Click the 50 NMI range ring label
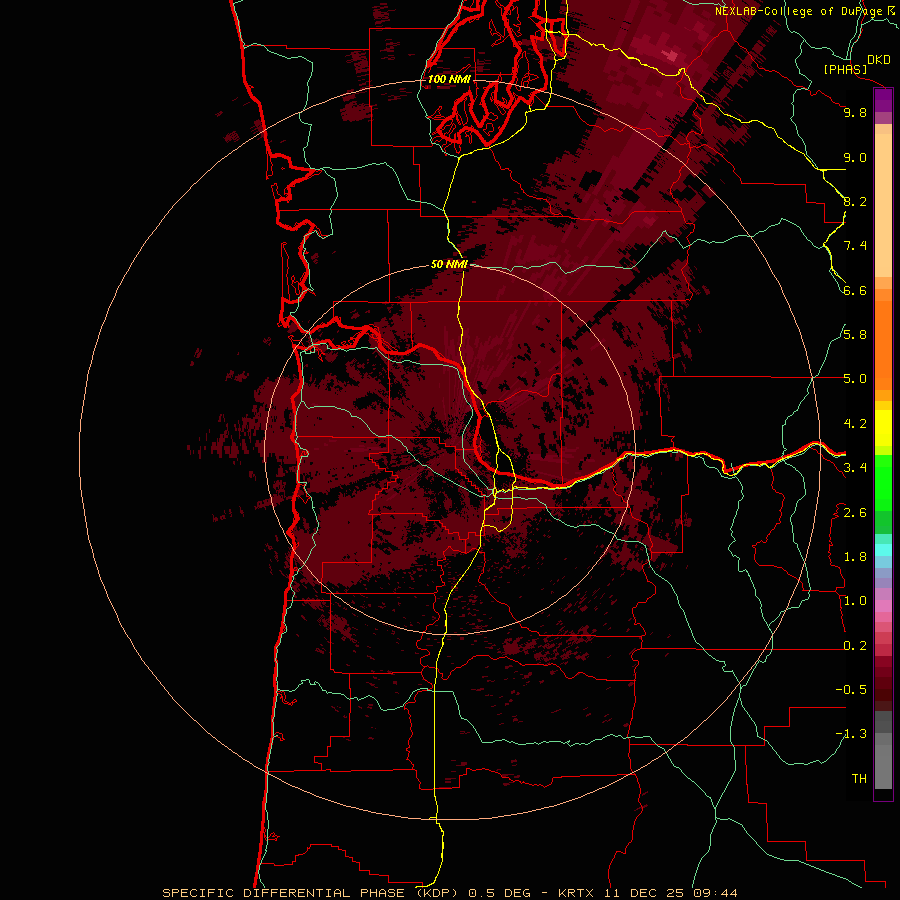 tap(449, 265)
